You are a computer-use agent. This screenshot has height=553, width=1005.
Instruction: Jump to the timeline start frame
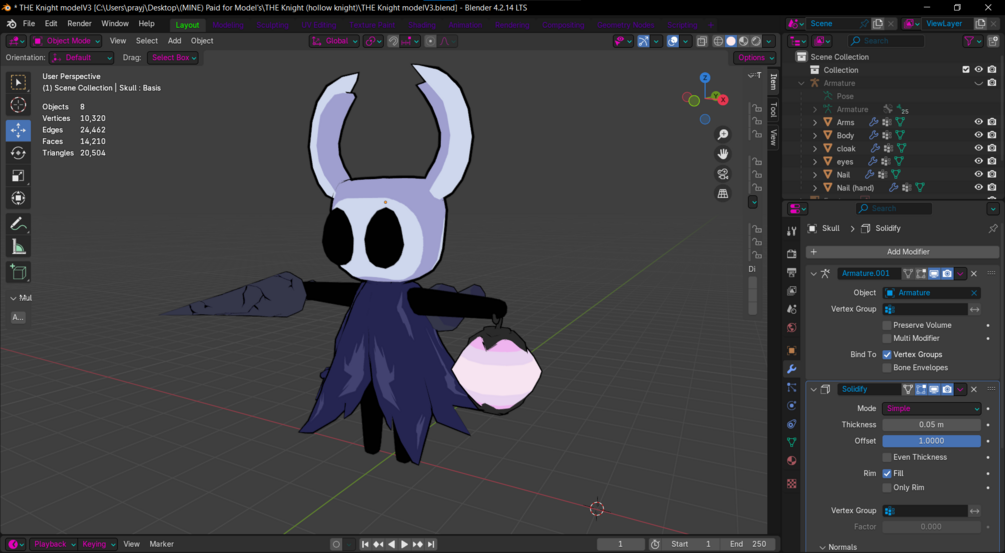(x=365, y=544)
